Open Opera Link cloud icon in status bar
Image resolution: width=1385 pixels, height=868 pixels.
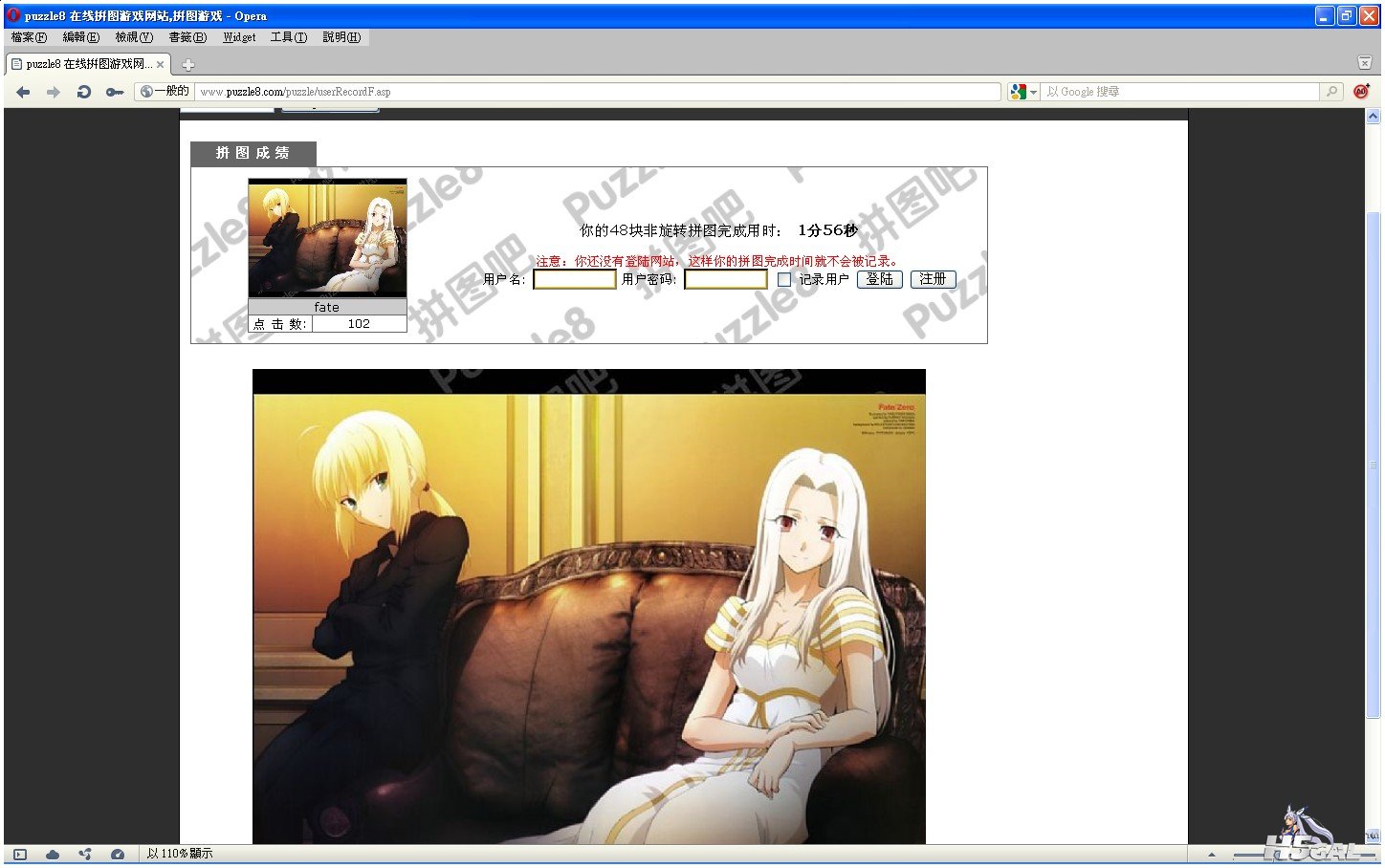(53, 854)
